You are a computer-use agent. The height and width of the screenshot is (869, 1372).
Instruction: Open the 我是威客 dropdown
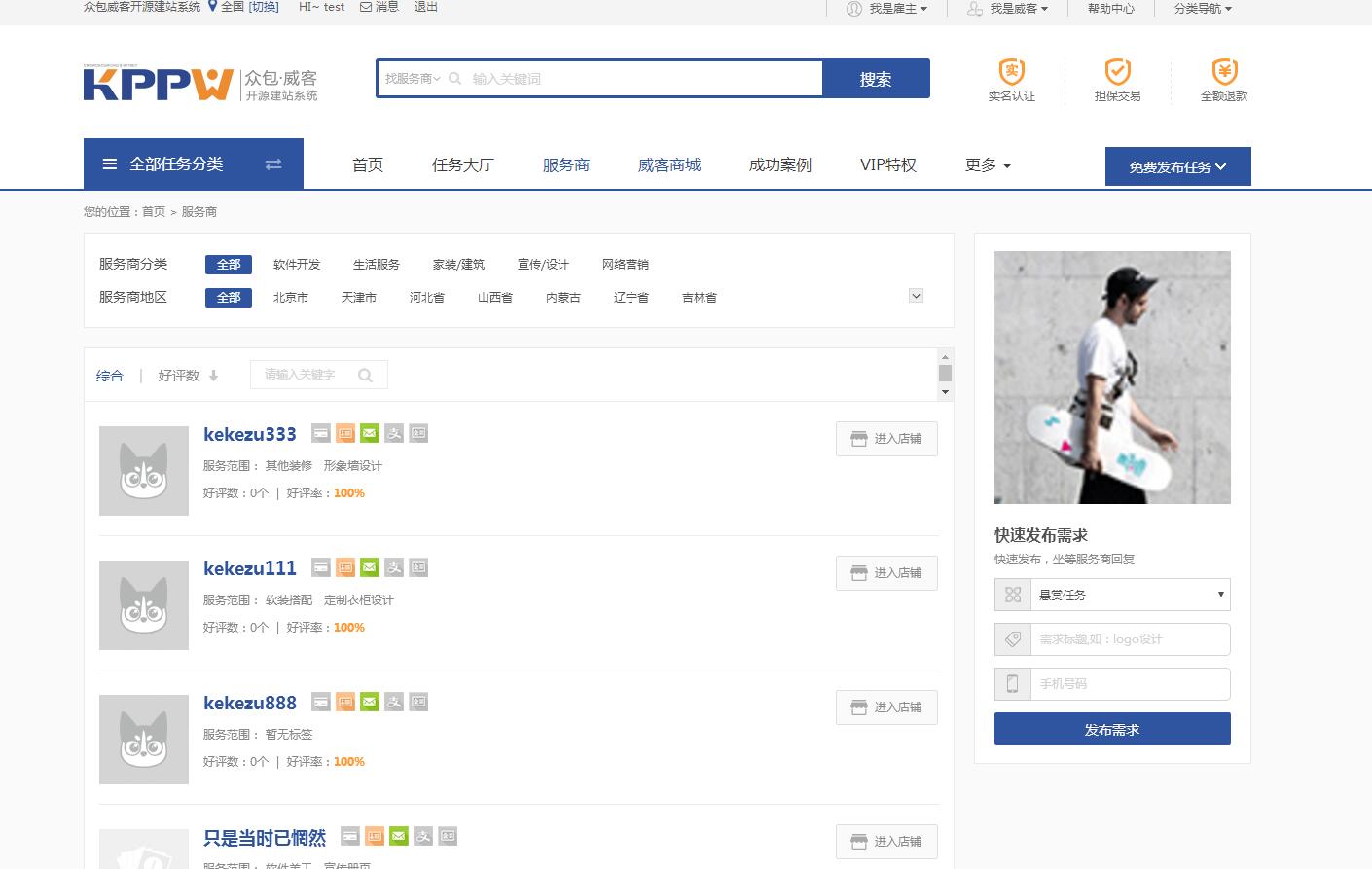pyautogui.click(x=1007, y=9)
